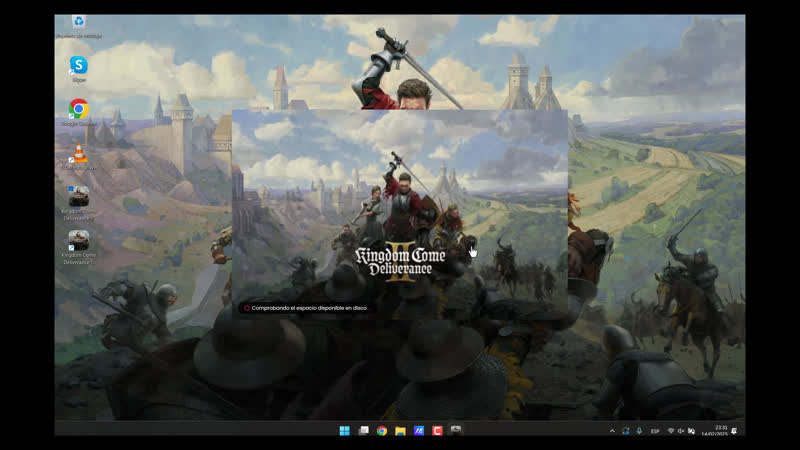Click the muted volume tray icon

click(x=681, y=431)
